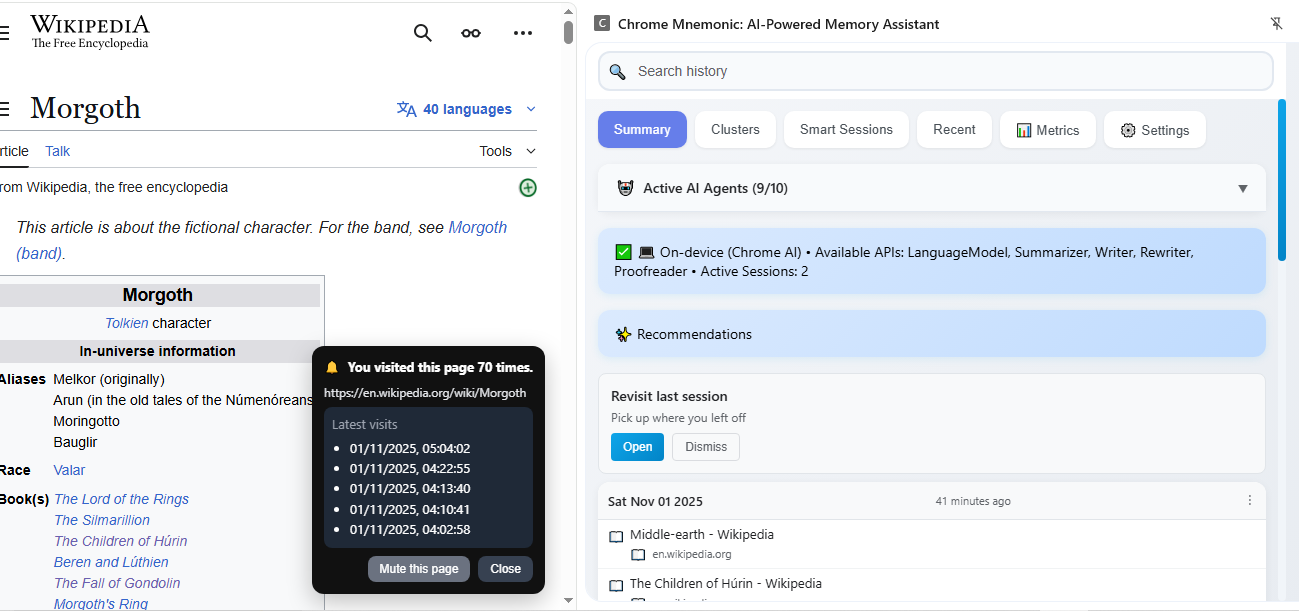This screenshot has width=1299, height=611.
Task: Click the Wikipedia logo wordmark
Action: [x=89, y=31]
